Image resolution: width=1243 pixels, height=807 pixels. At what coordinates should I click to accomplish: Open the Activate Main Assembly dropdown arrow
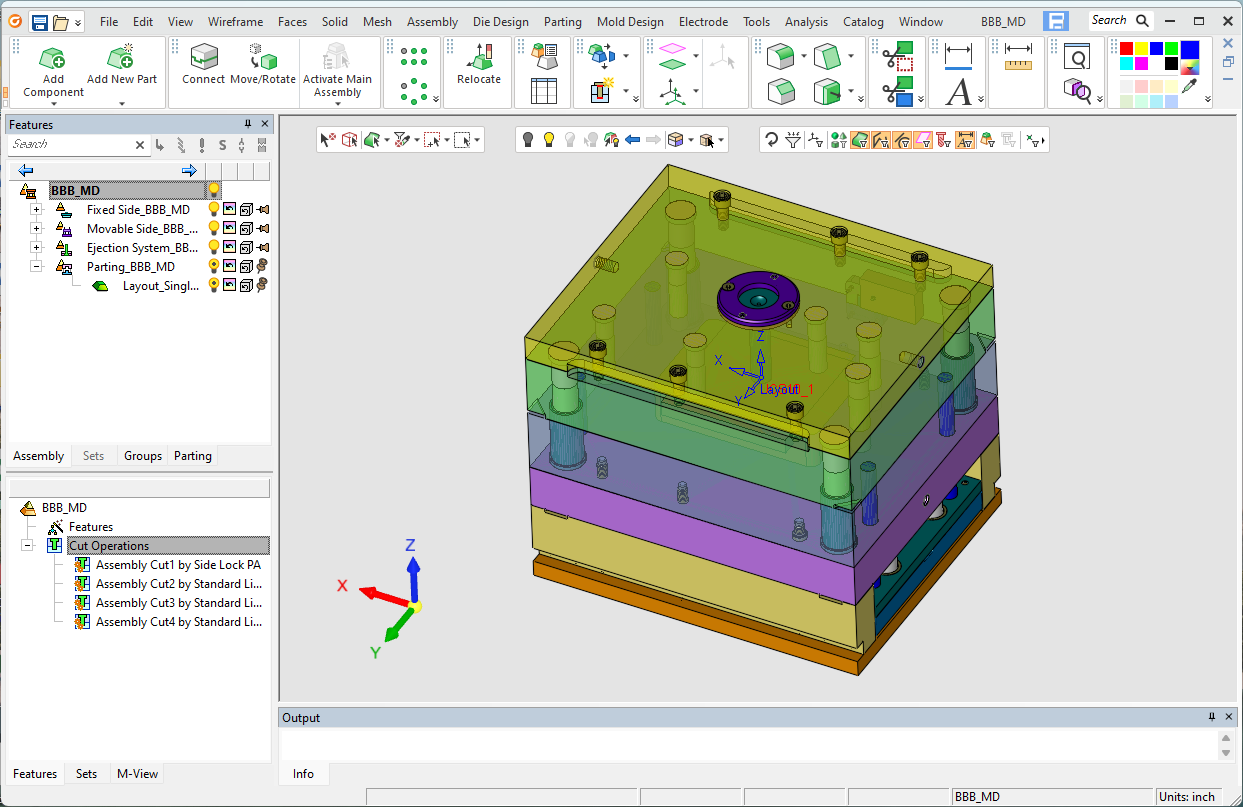tap(338, 103)
